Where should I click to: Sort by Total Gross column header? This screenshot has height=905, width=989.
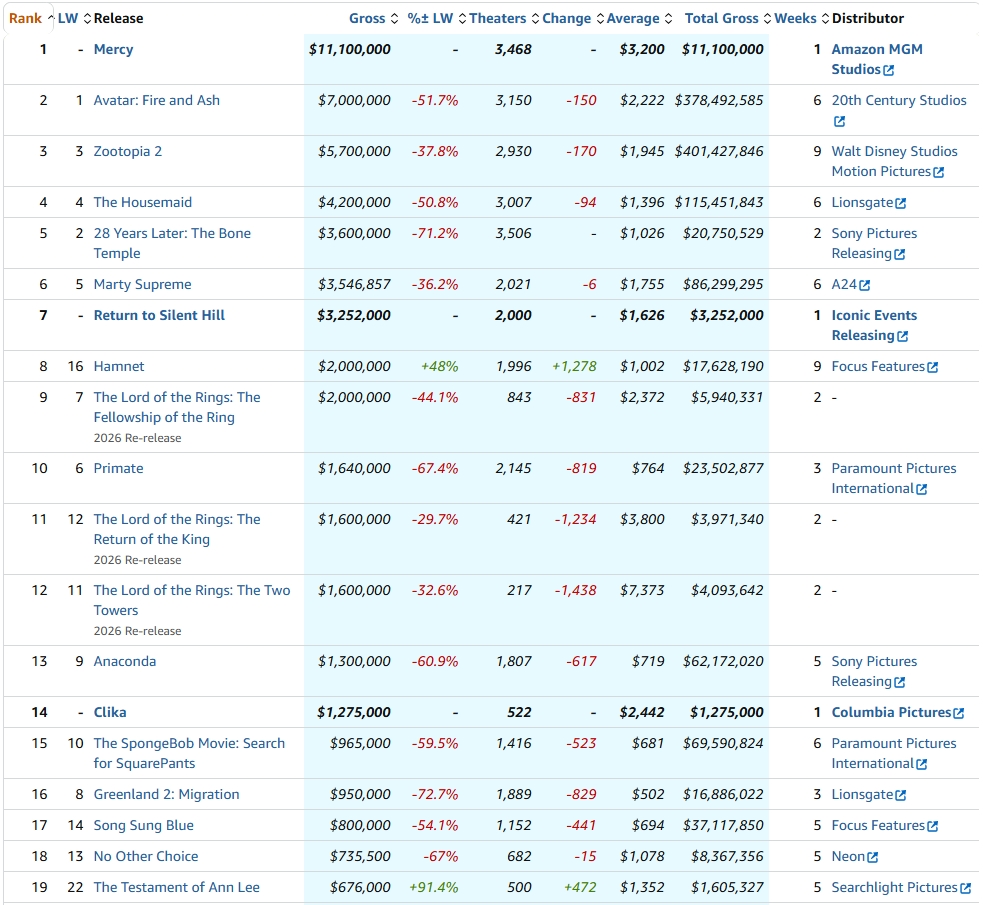tap(721, 18)
